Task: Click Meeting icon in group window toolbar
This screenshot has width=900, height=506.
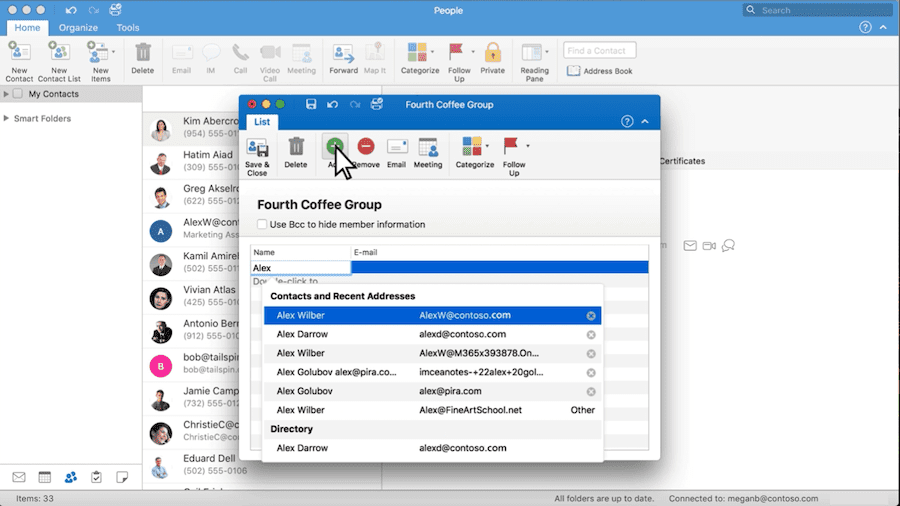Action: (x=428, y=148)
